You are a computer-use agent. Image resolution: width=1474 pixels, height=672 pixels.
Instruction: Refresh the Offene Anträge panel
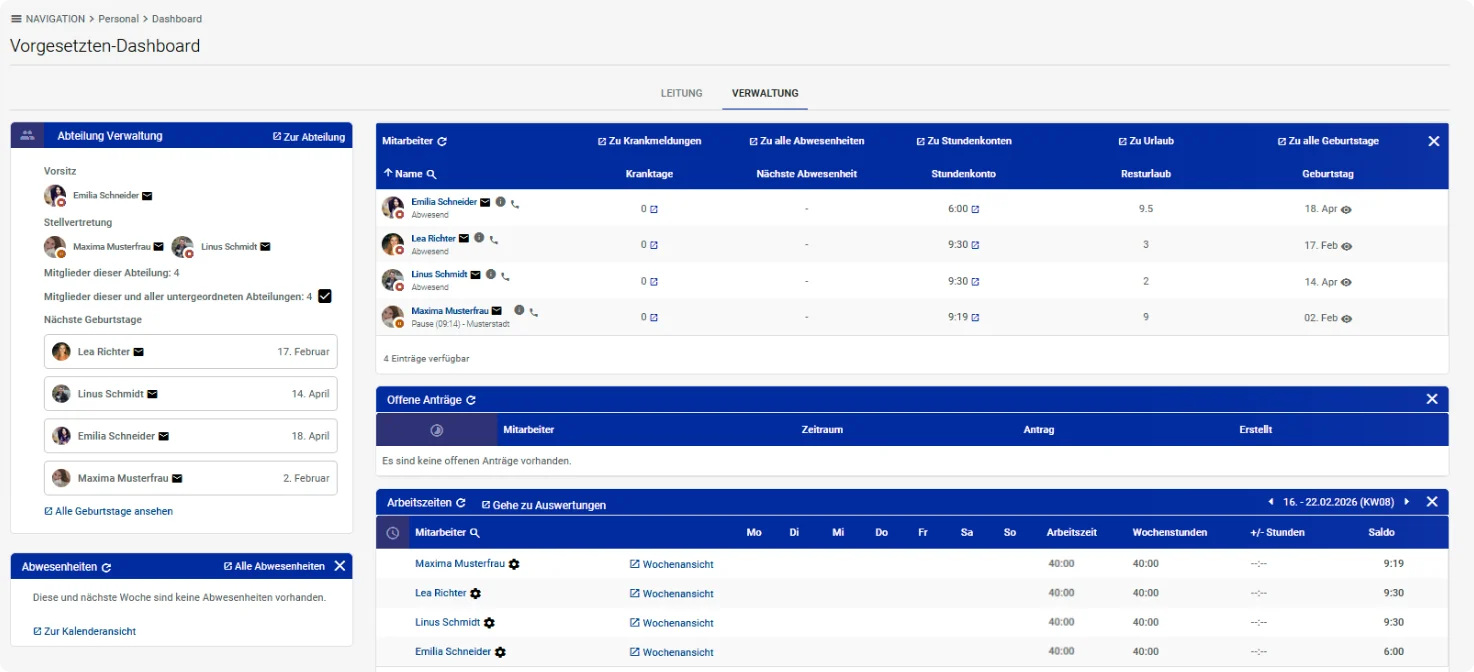pos(471,400)
